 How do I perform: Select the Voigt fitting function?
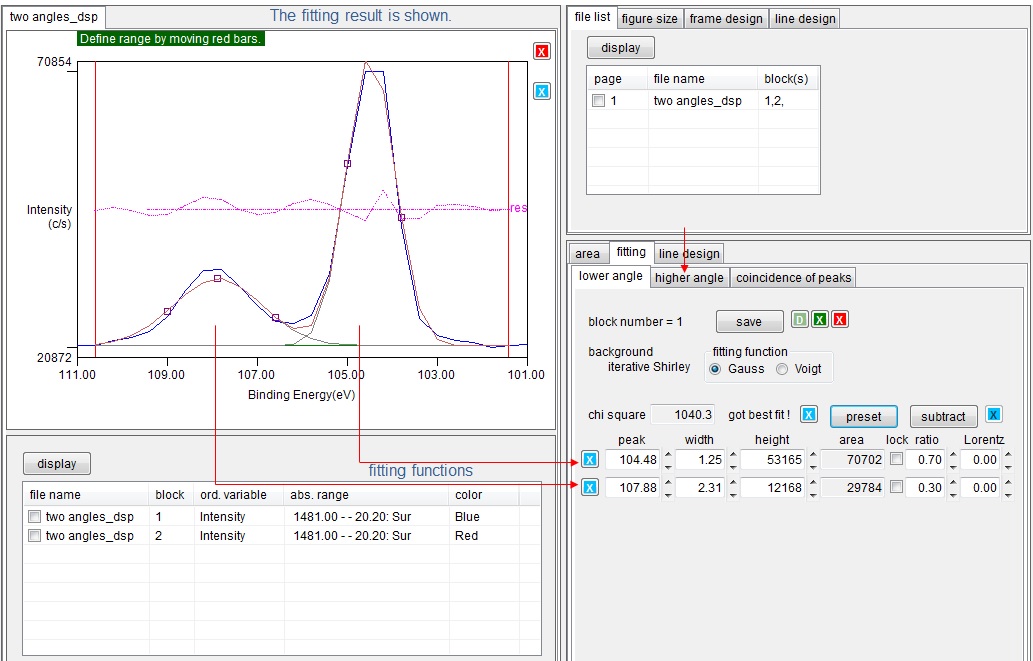[782, 369]
